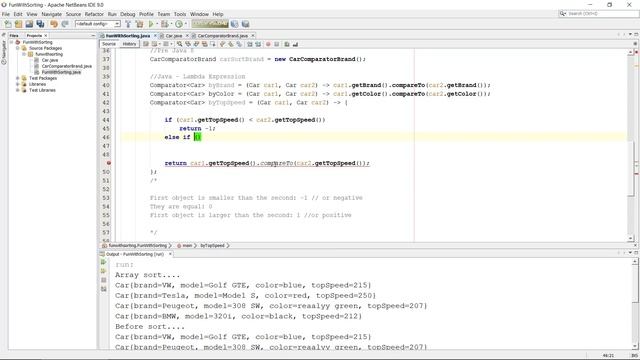
Task: Switch to the Projects panel tab
Action: [x=34, y=36]
